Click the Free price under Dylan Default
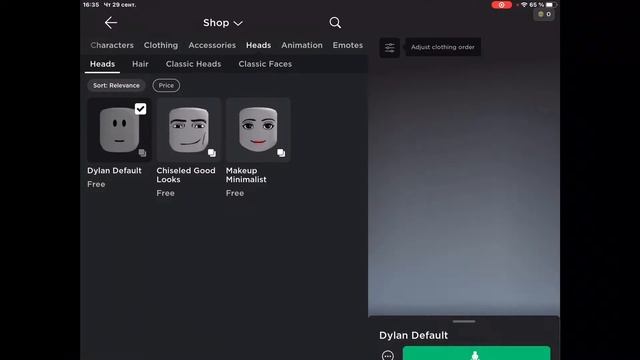 pos(96,184)
